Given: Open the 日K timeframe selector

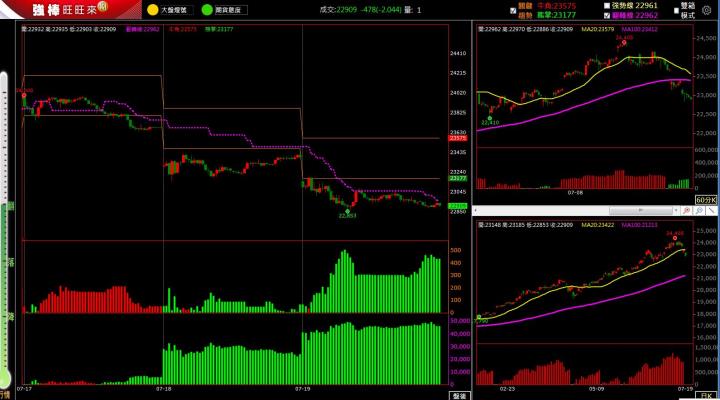Looking at the screenshot, I should tap(708, 396).
